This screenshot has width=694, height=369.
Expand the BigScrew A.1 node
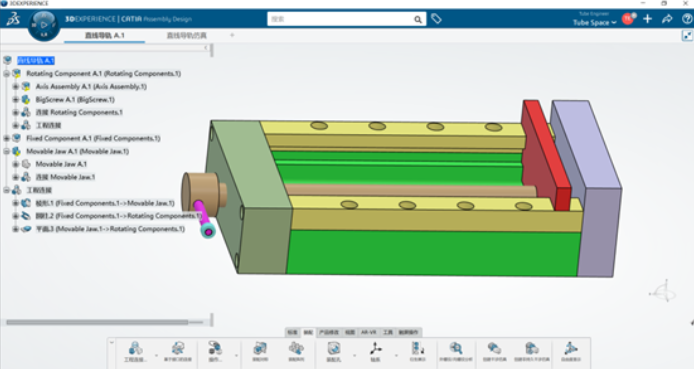[15, 99]
